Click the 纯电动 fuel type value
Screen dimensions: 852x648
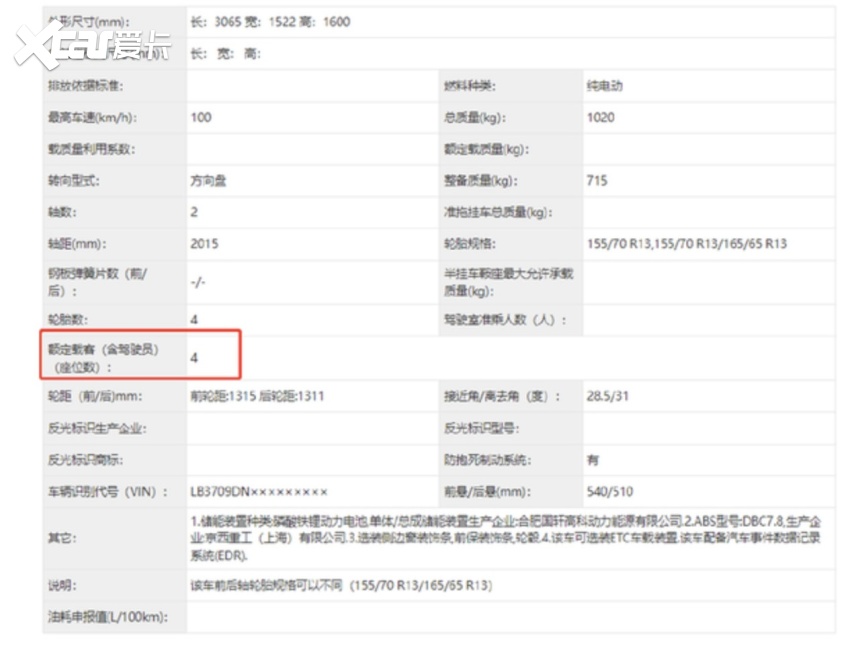[x=605, y=86]
